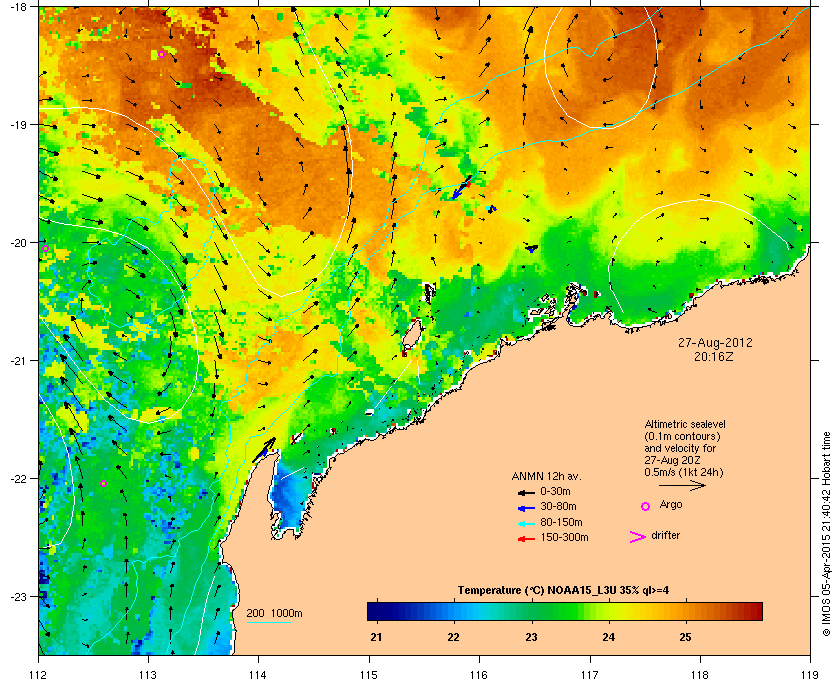Click the '0.5m/s (1kt 24h)' scale text

coord(684,473)
